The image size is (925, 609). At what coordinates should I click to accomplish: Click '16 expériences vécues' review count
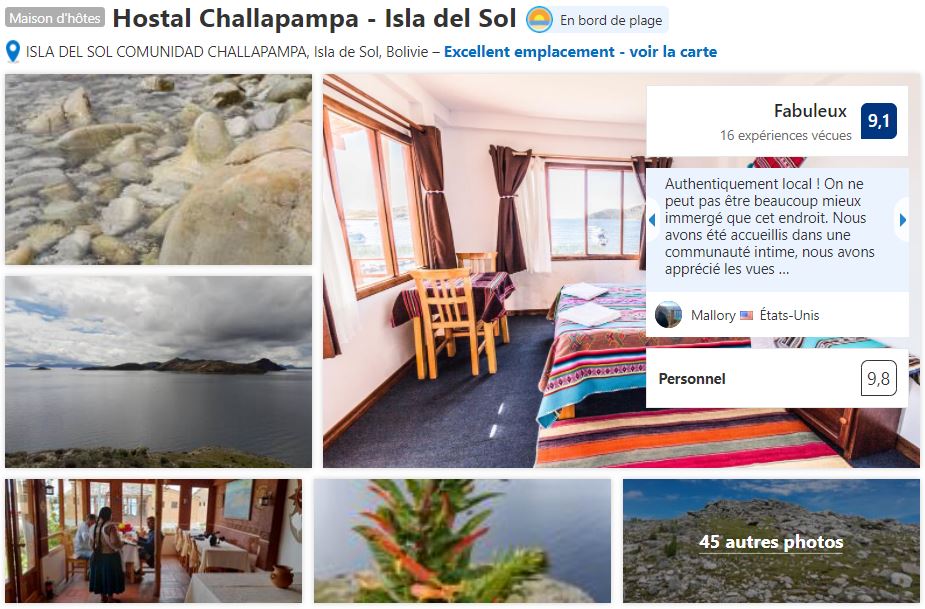coord(786,135)
